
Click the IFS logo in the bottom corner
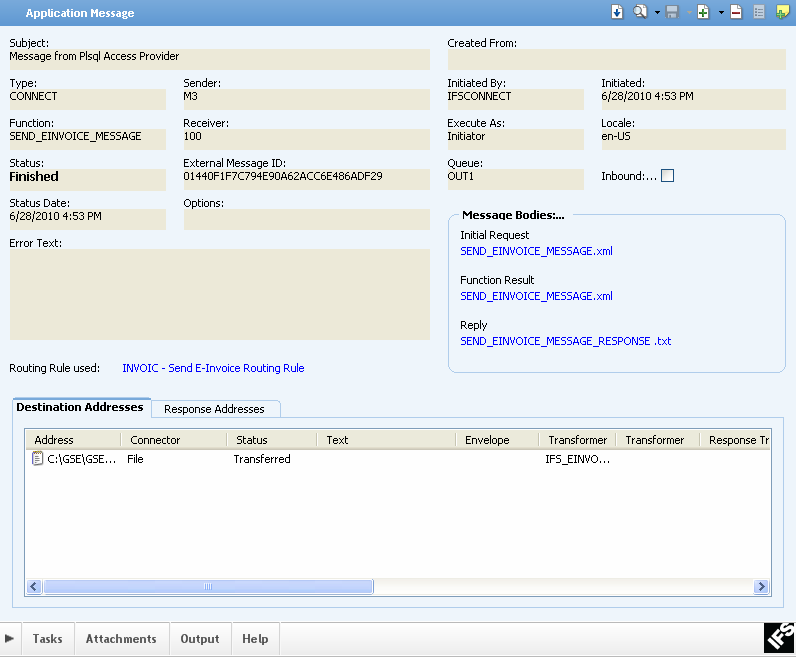click(x=779, y=638)
